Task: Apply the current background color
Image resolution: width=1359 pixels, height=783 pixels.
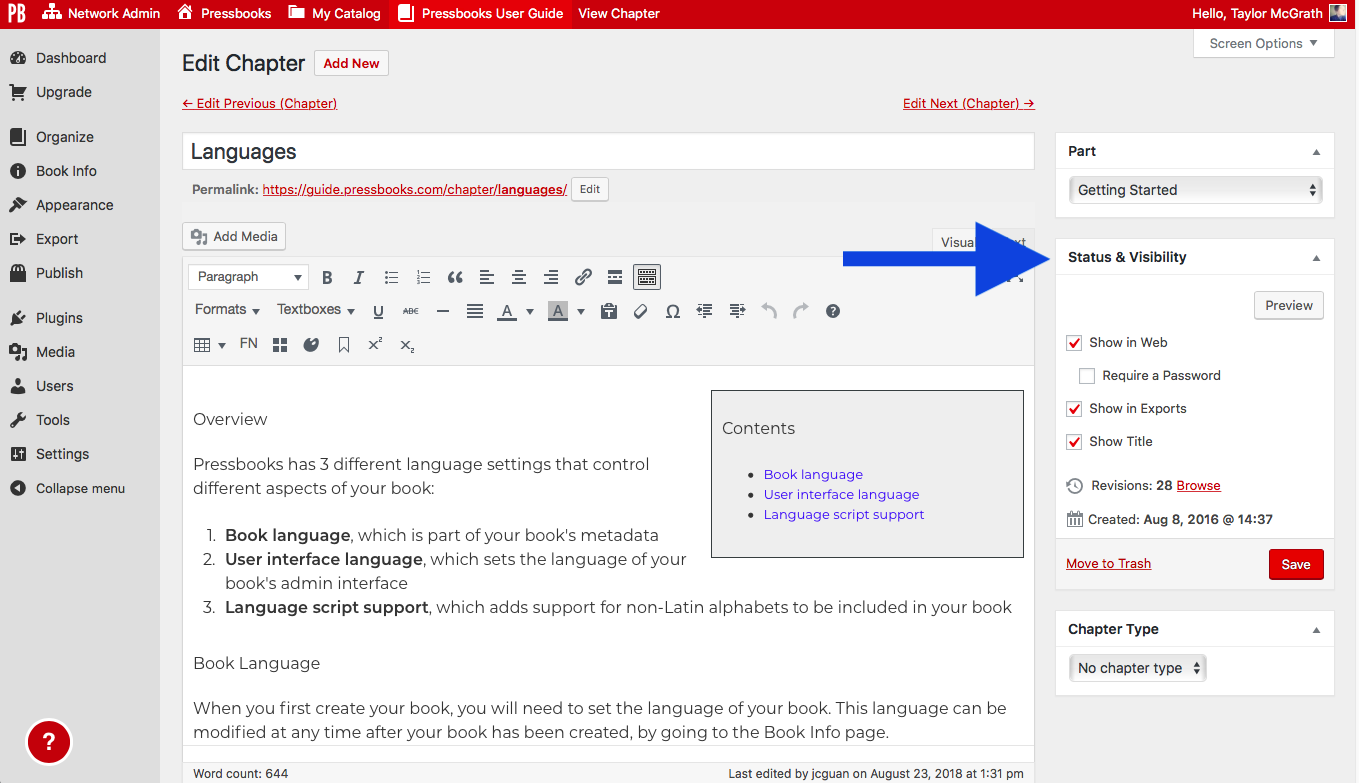Action: (558, 311)
